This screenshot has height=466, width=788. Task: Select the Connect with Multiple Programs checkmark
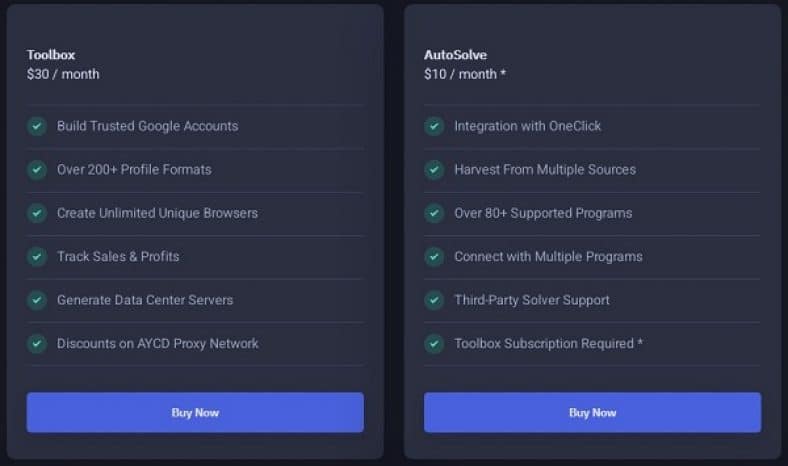pyautogui.click(x=434, y=257)
